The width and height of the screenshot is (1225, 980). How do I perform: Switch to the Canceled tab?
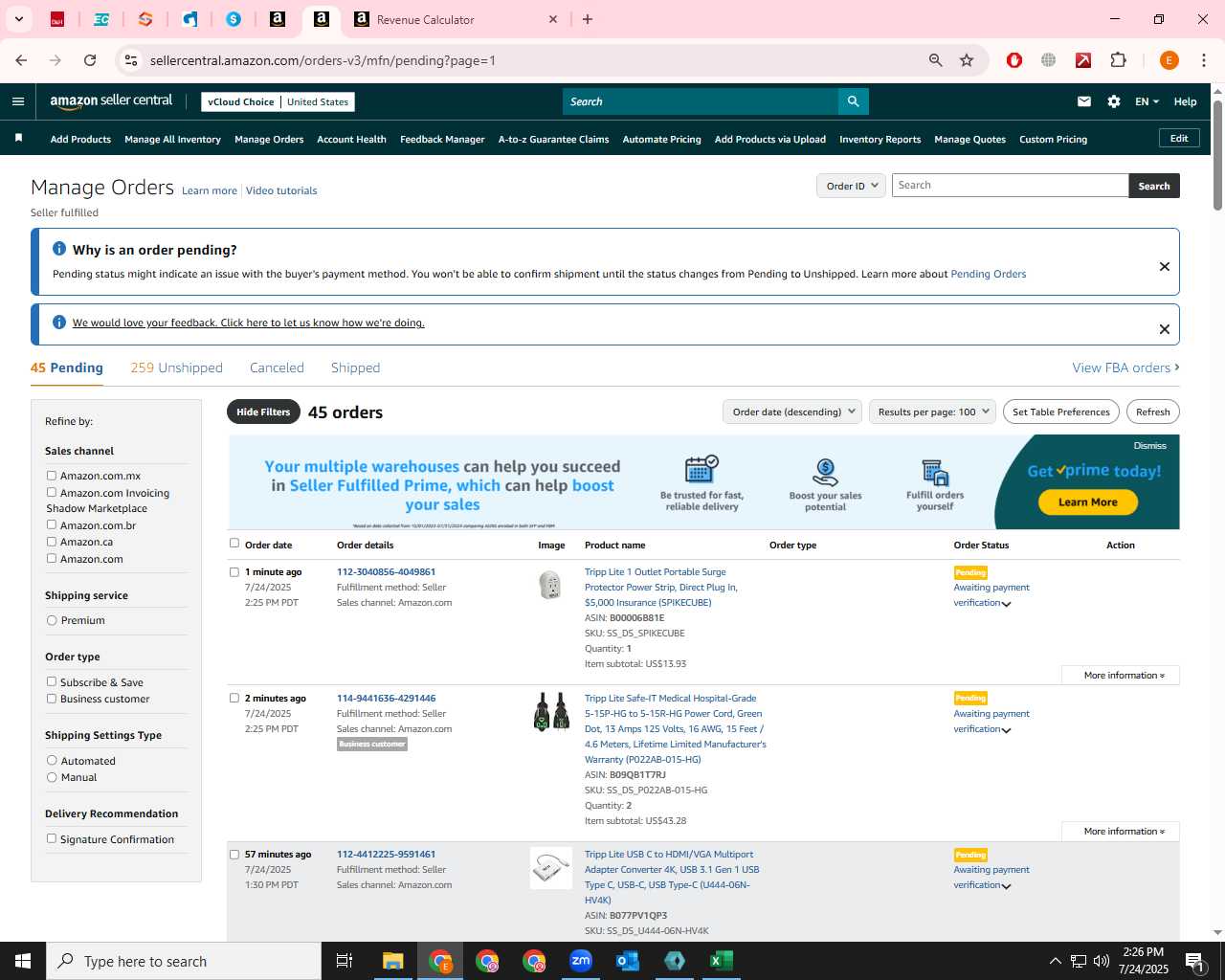[x=277, y=367]
